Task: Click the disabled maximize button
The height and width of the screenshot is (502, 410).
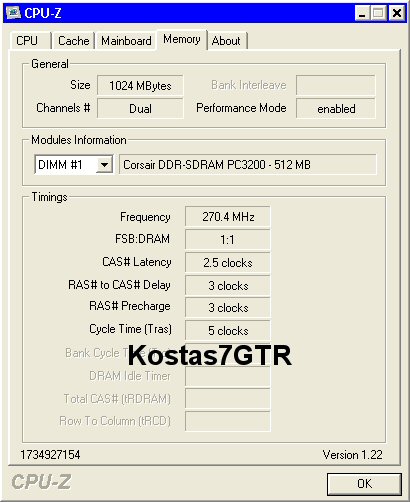Action: 379,13
